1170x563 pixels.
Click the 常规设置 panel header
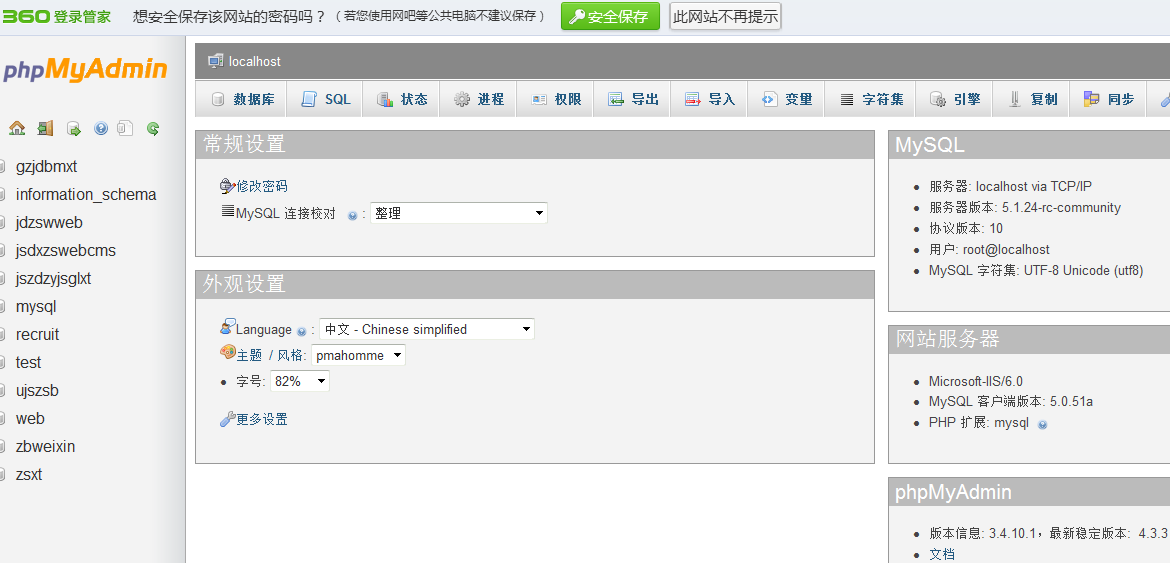pyautogui.click(x=534, y=145)
